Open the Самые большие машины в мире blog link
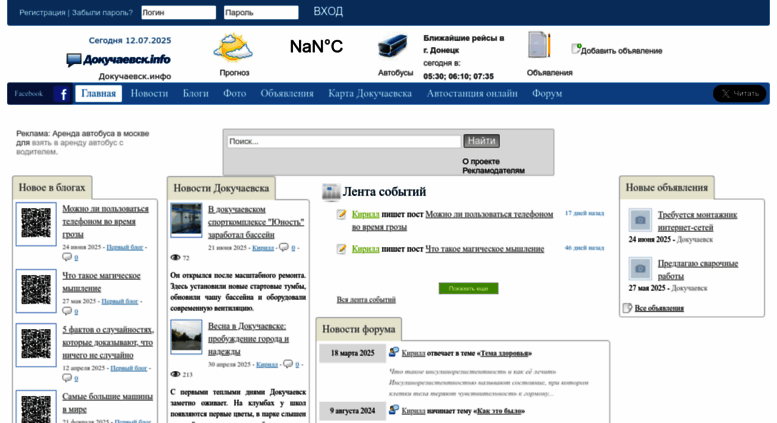The image size is (777, 423). click(108, 403)
